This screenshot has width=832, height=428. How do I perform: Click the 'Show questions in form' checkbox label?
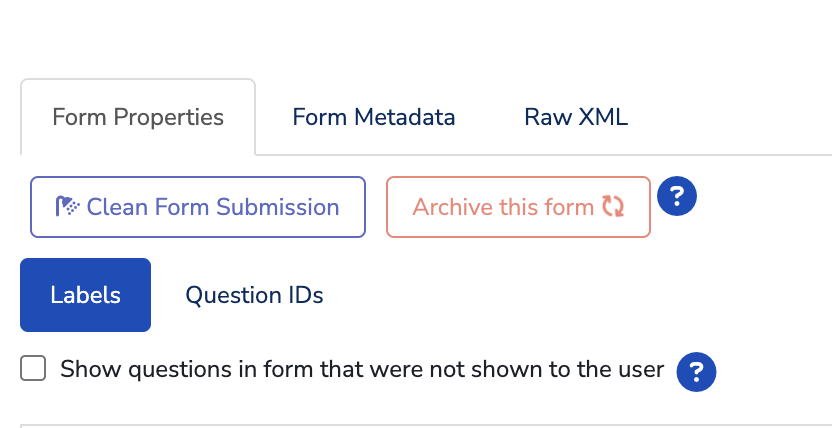(x=362, y=369)
